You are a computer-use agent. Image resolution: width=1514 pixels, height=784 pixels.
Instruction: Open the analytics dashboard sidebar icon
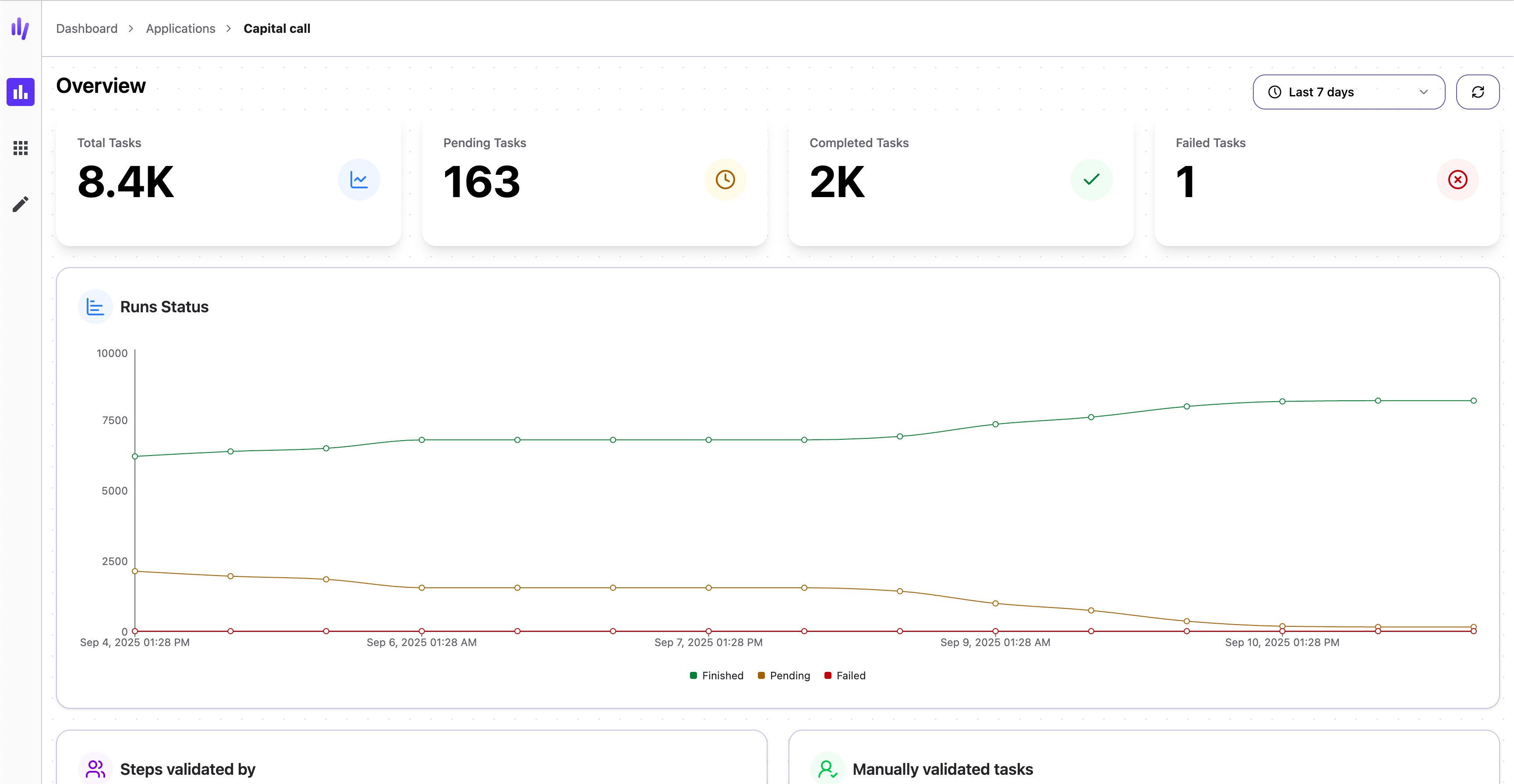(x=21, y=92)
